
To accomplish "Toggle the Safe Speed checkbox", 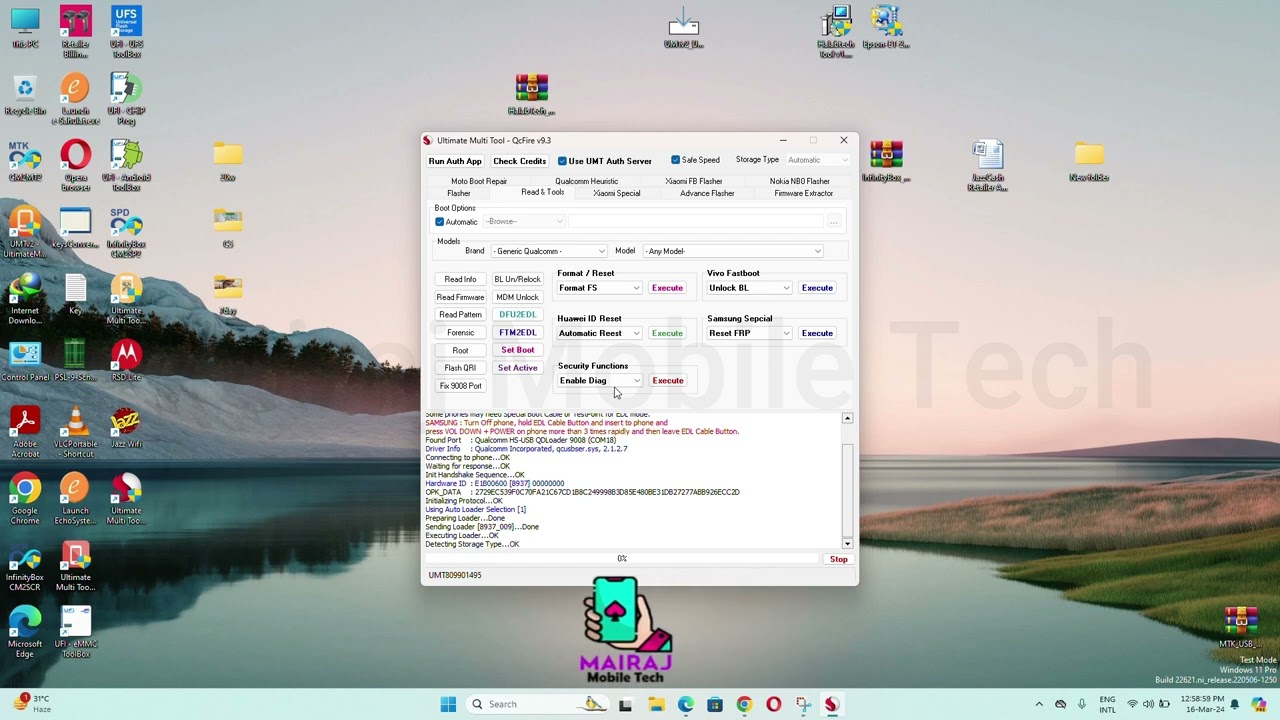I will coord(676,160).
